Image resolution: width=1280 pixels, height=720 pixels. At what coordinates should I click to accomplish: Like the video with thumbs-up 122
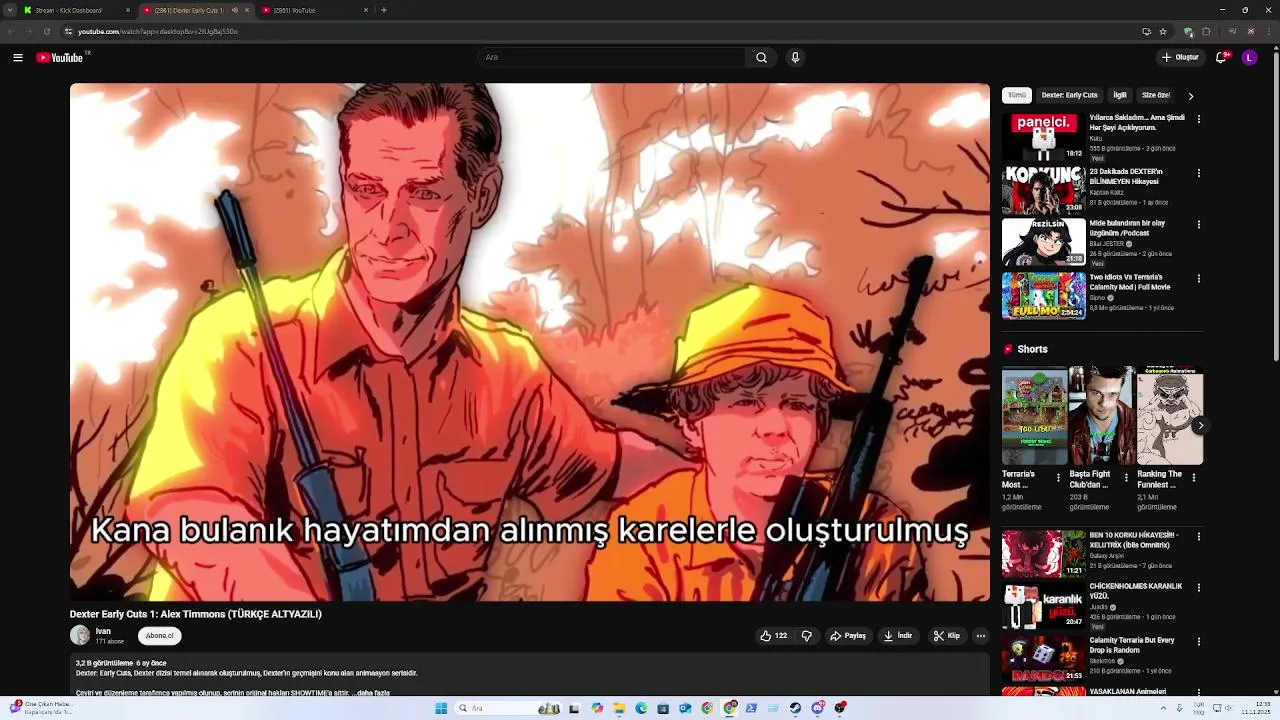[773, 636]
